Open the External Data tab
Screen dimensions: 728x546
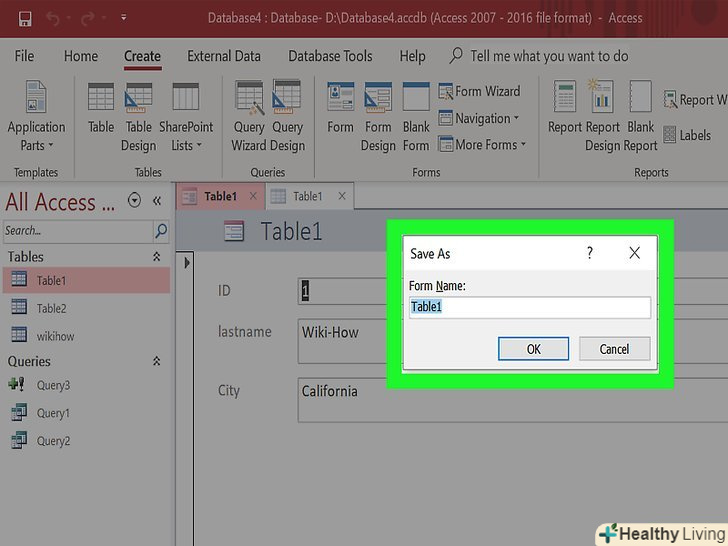(x=224, y=56)
